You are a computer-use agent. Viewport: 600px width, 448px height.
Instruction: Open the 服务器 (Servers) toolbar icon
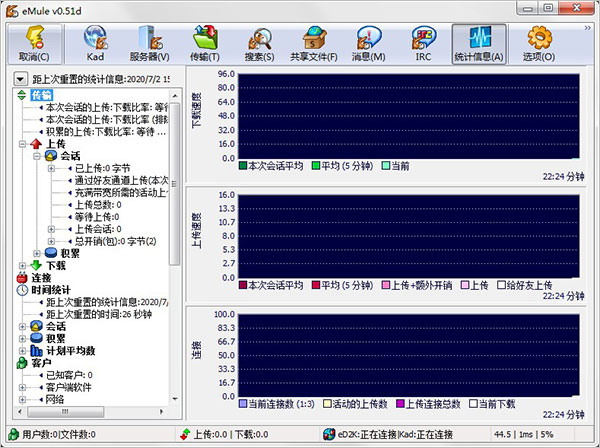click(x=147, y=43)
